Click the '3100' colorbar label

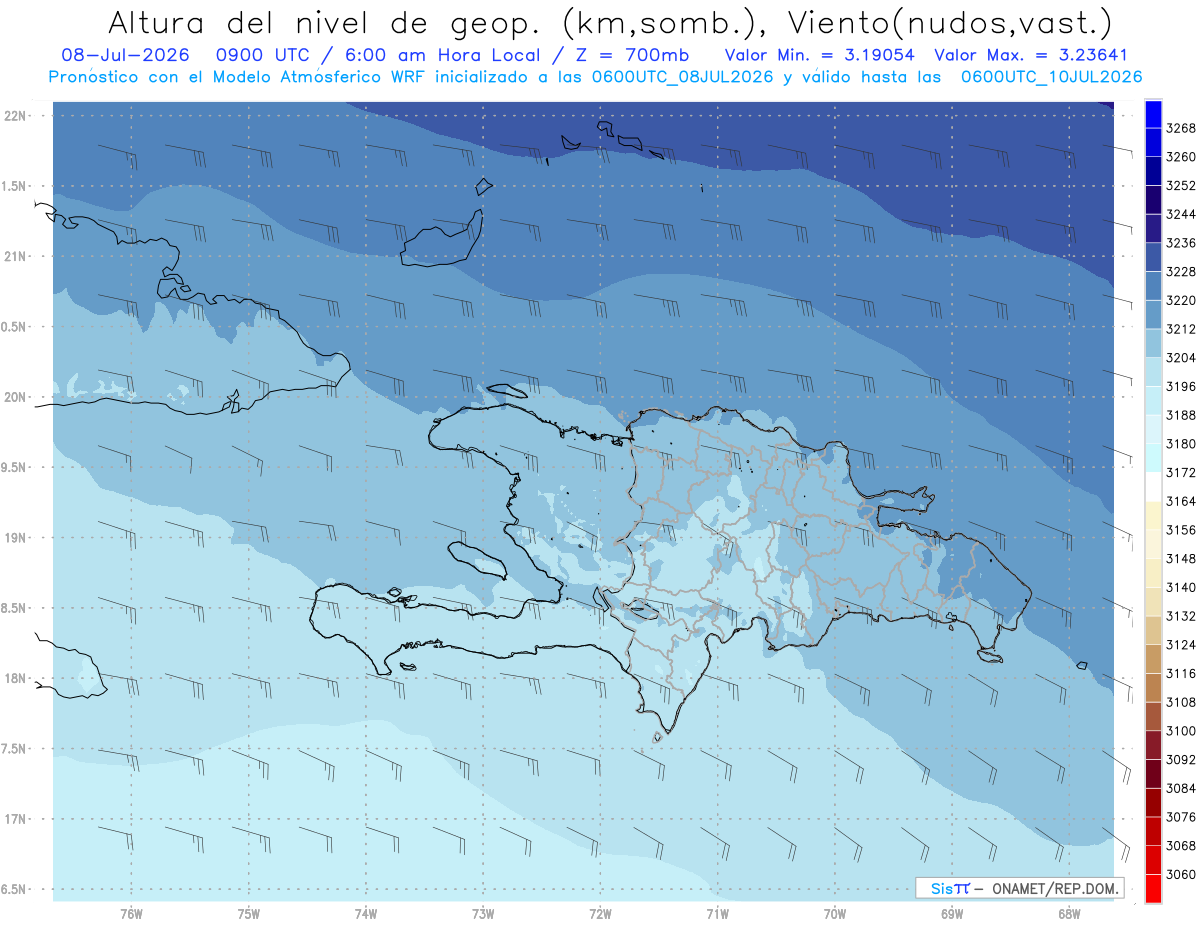(1181, 731)
